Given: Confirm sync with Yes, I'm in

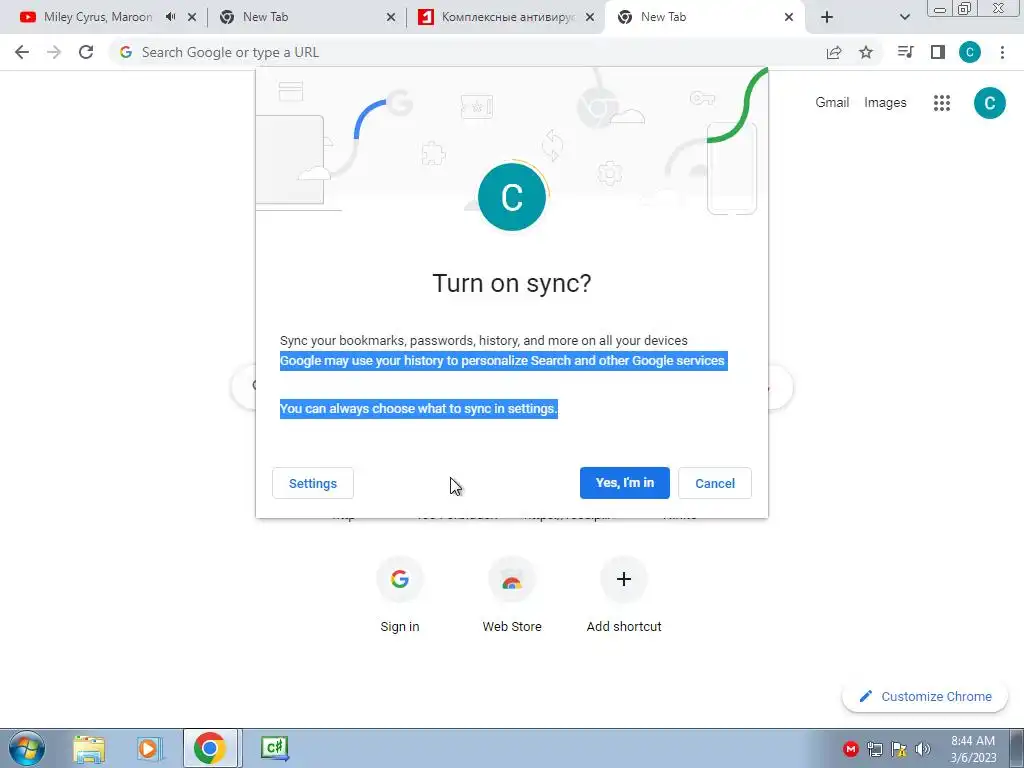Looking at the screenshot, I should point(624,483).
